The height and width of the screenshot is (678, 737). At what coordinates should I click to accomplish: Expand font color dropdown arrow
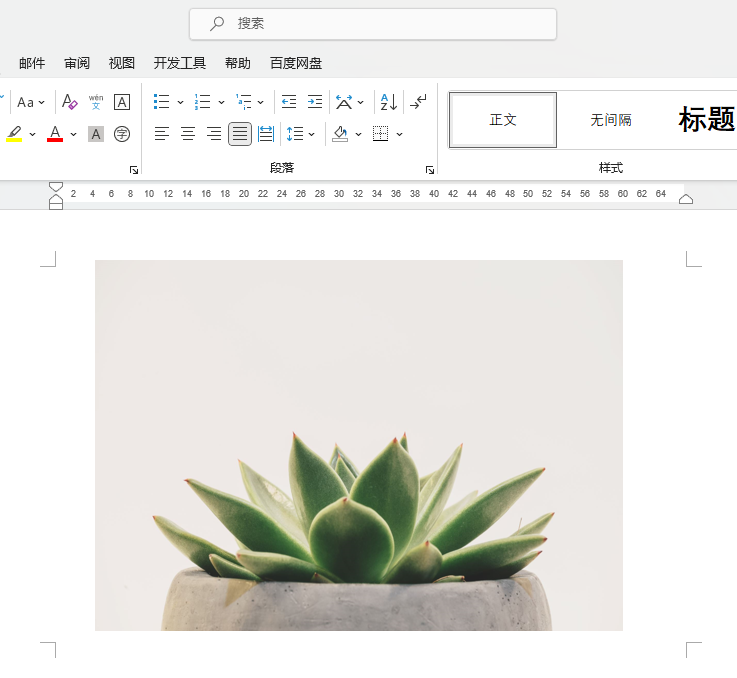coord(73,134)
